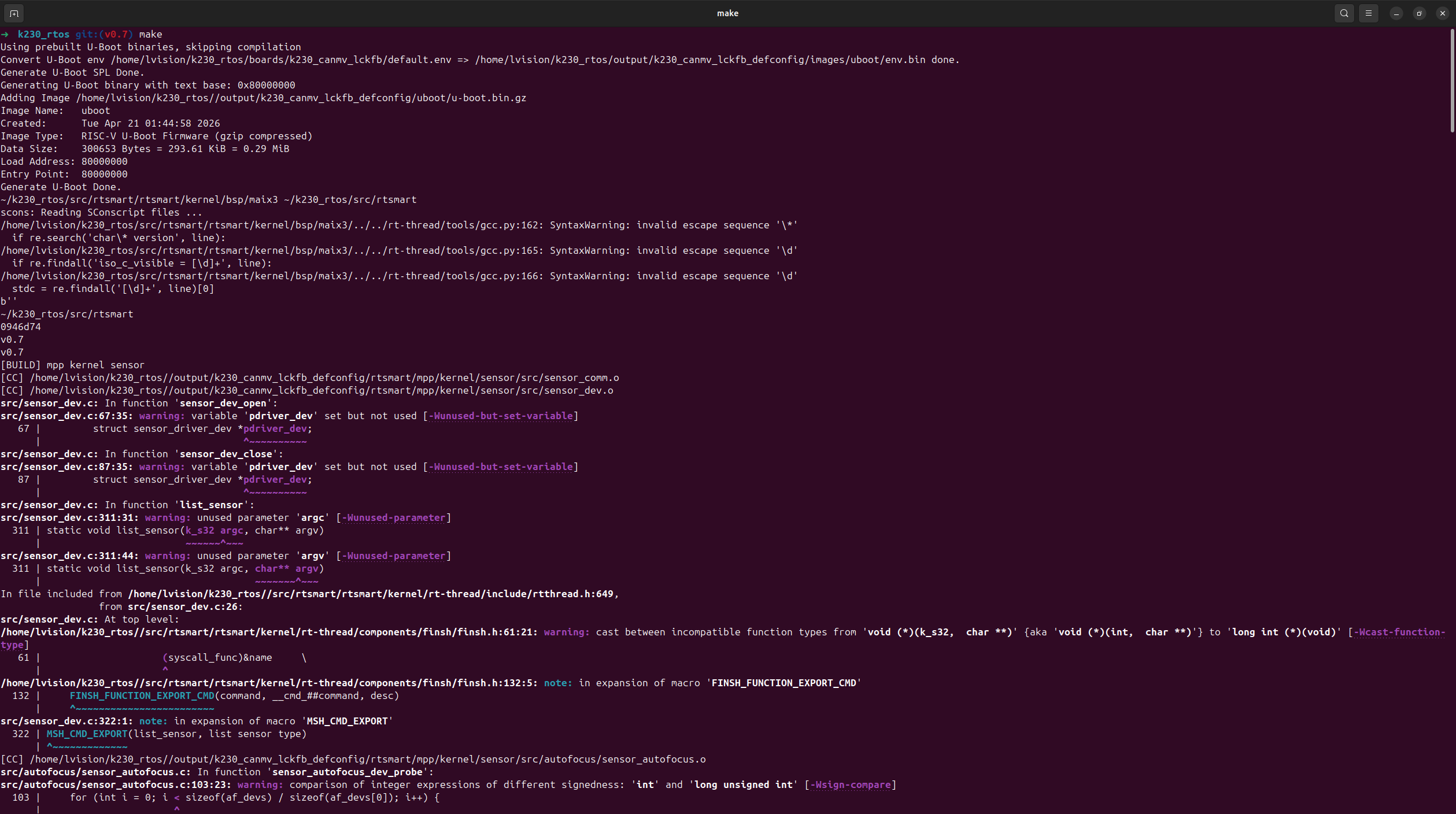The width and height of the screenshot is (1456, 814).
Task: Click the FINSH_FUNCTION_EXPORT_CMD macro text on line 132
Action: [x=142, y=695]
